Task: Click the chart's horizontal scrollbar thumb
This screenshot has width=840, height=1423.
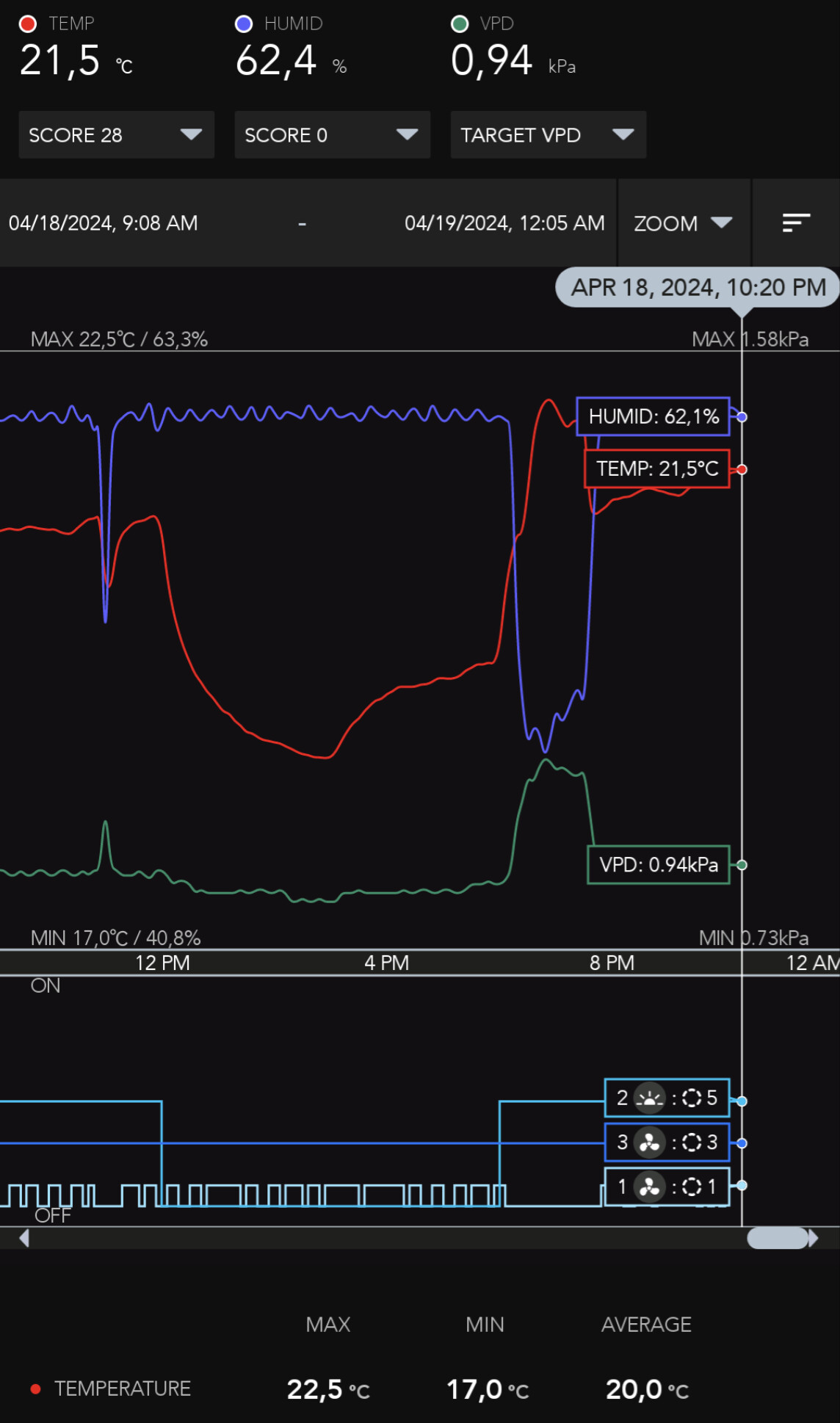Action: click(x=777, y=1239)
